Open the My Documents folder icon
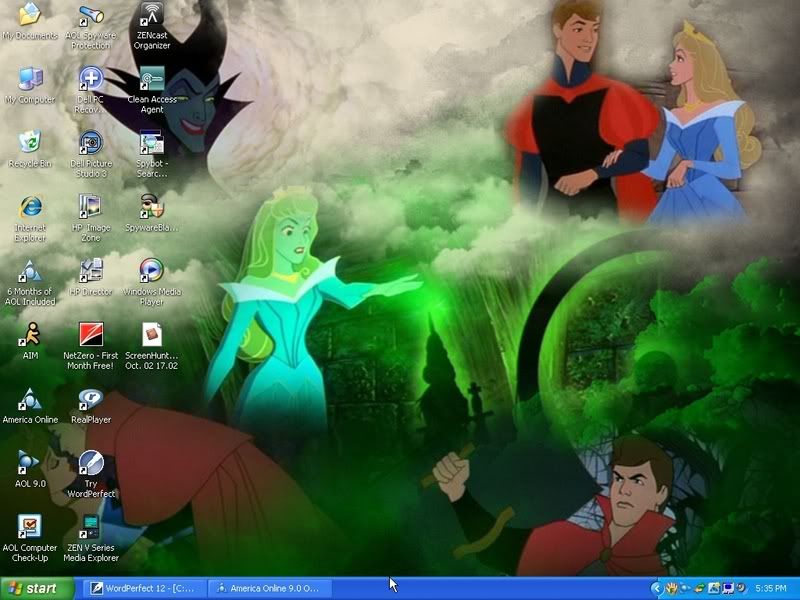This screenshot has width=800, height=600. (x=30, y=17)
